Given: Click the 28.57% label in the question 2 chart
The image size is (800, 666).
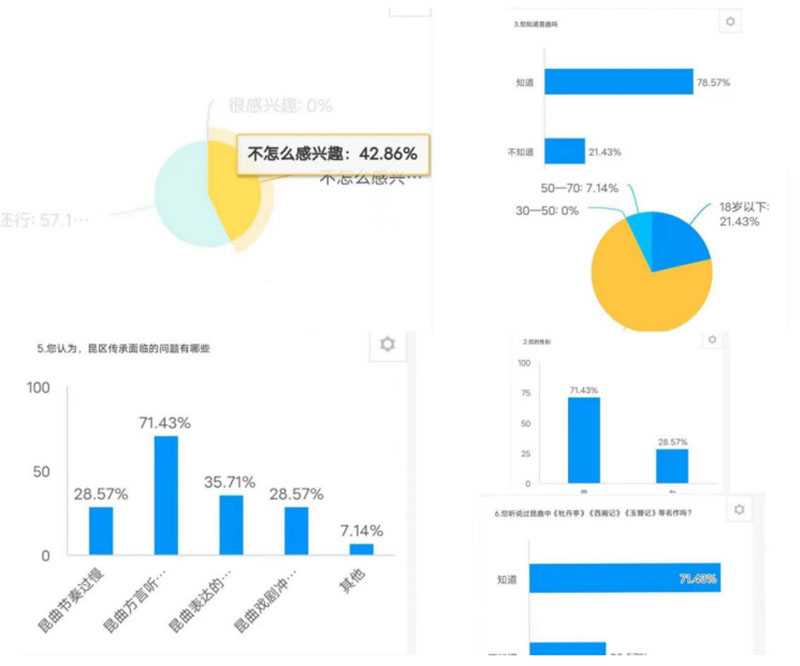Looking at the screenshot, I should pyautogui.click(x=672, y=442).
